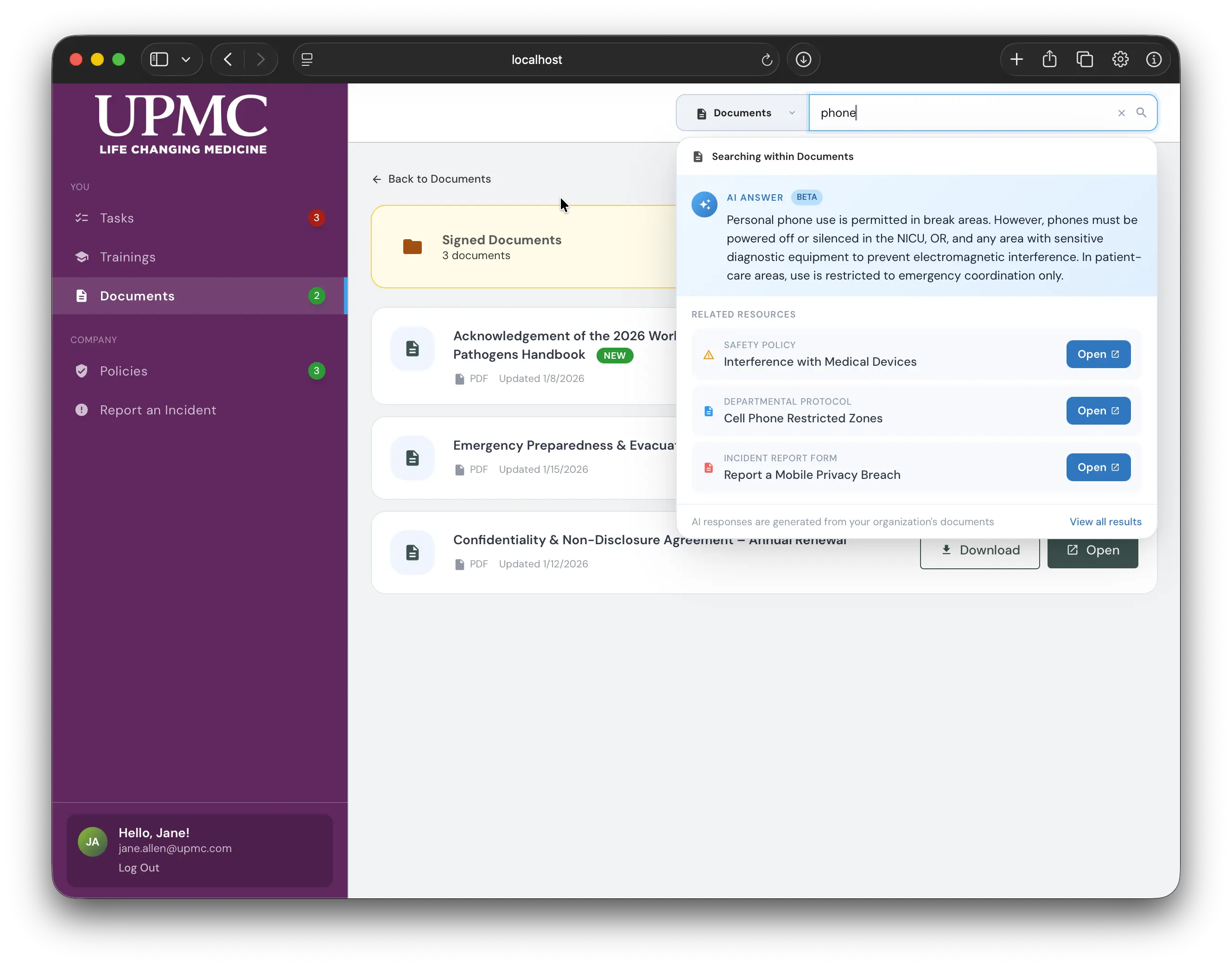The image size is (1232, 967).
Task: Open the page reader view icon
Action: [x=307, y=59]
